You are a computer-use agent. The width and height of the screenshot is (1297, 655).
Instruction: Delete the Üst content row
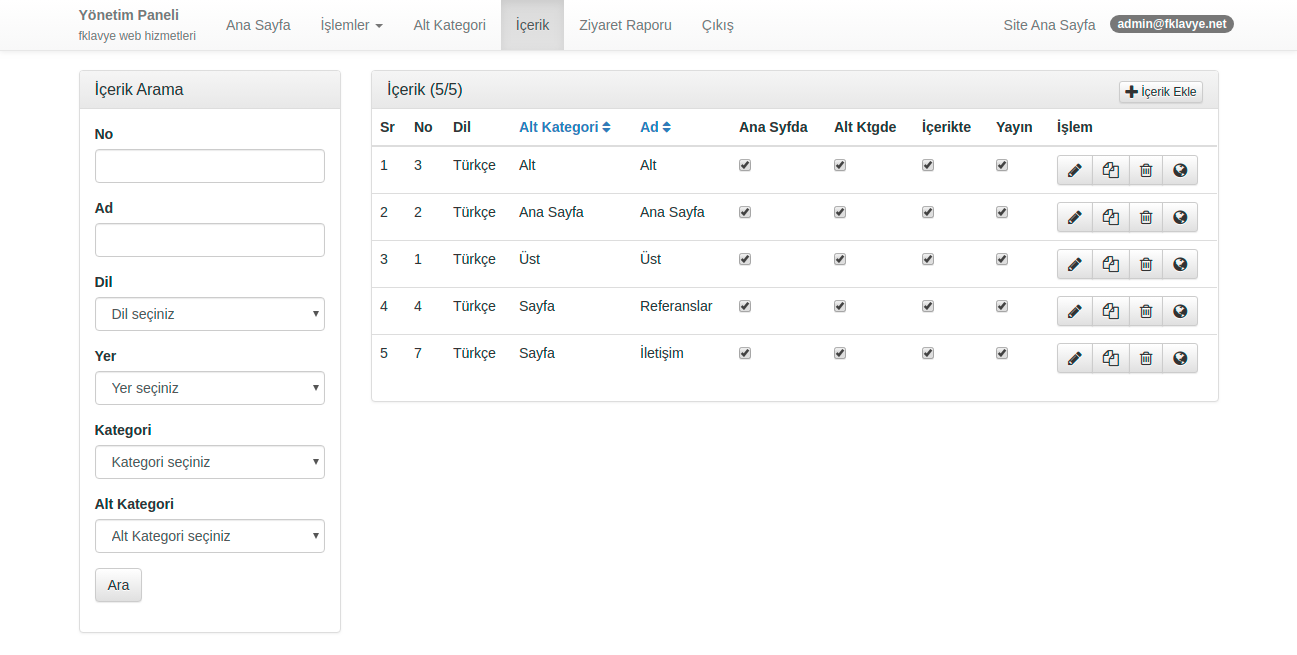click(x=1146, y=264)
